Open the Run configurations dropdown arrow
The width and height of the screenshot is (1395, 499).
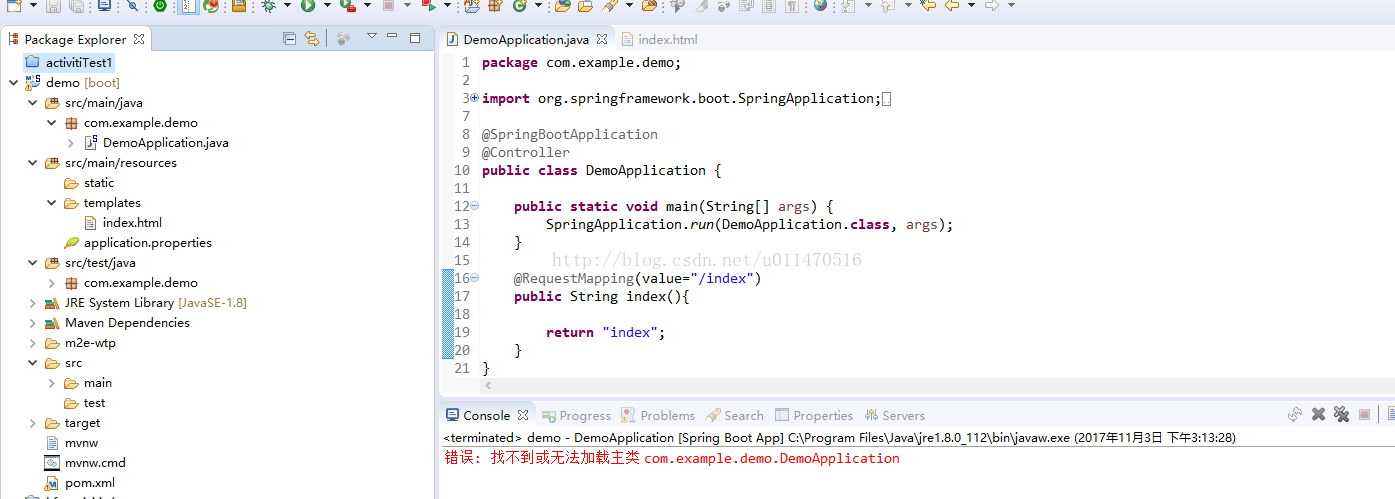326,6
